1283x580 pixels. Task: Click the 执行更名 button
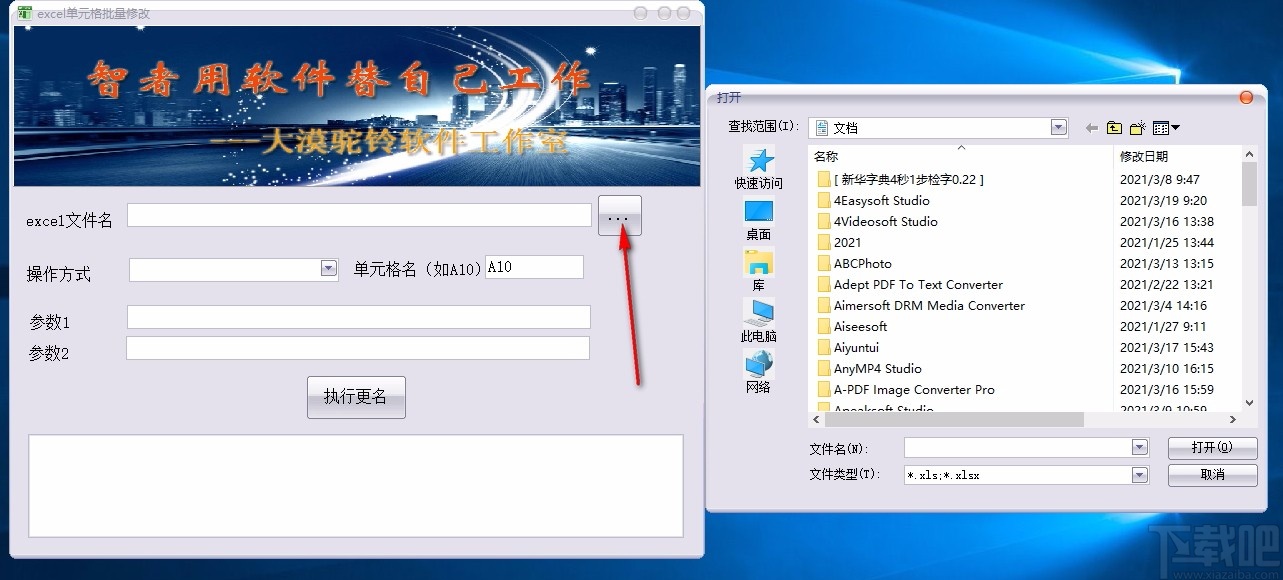click(x=356, y=397)
